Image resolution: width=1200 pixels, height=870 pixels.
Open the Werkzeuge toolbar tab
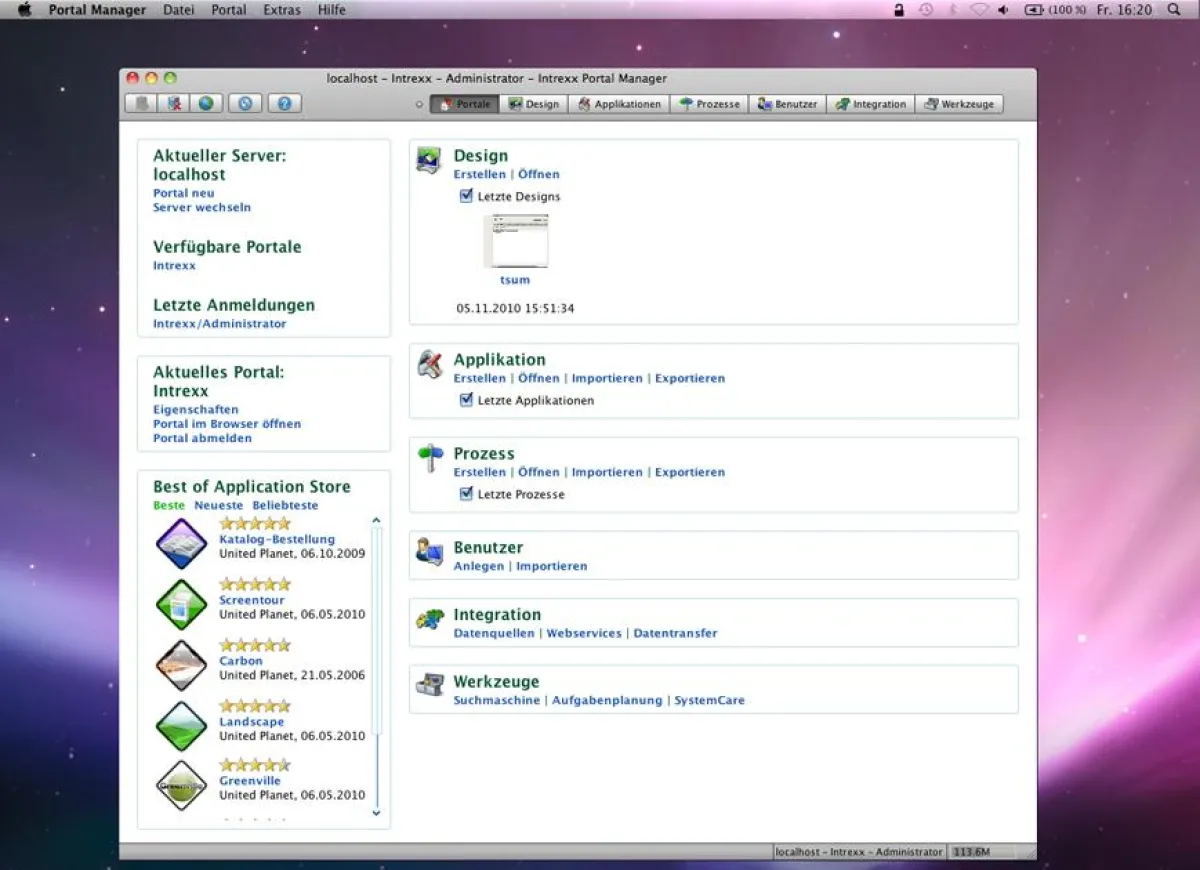(959, 104)
